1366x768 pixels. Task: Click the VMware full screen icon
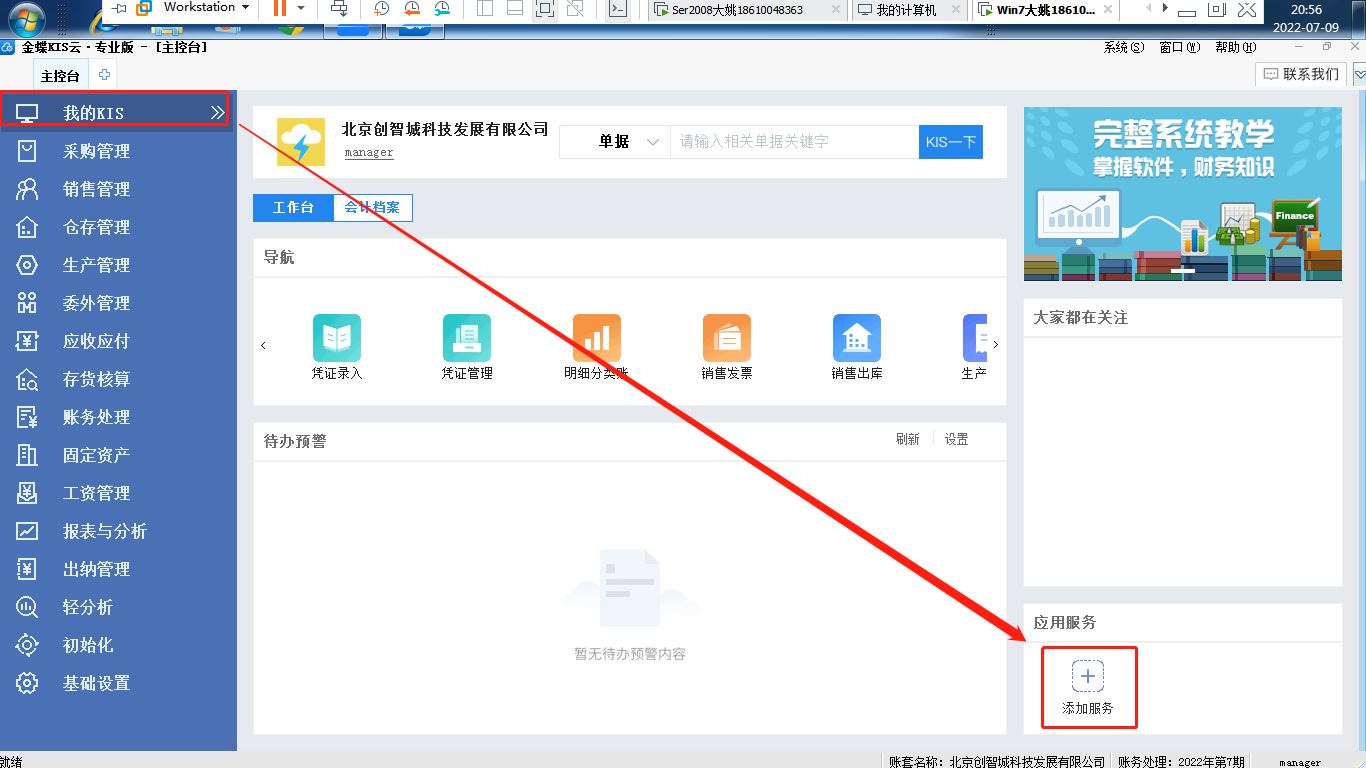(545, 9)
